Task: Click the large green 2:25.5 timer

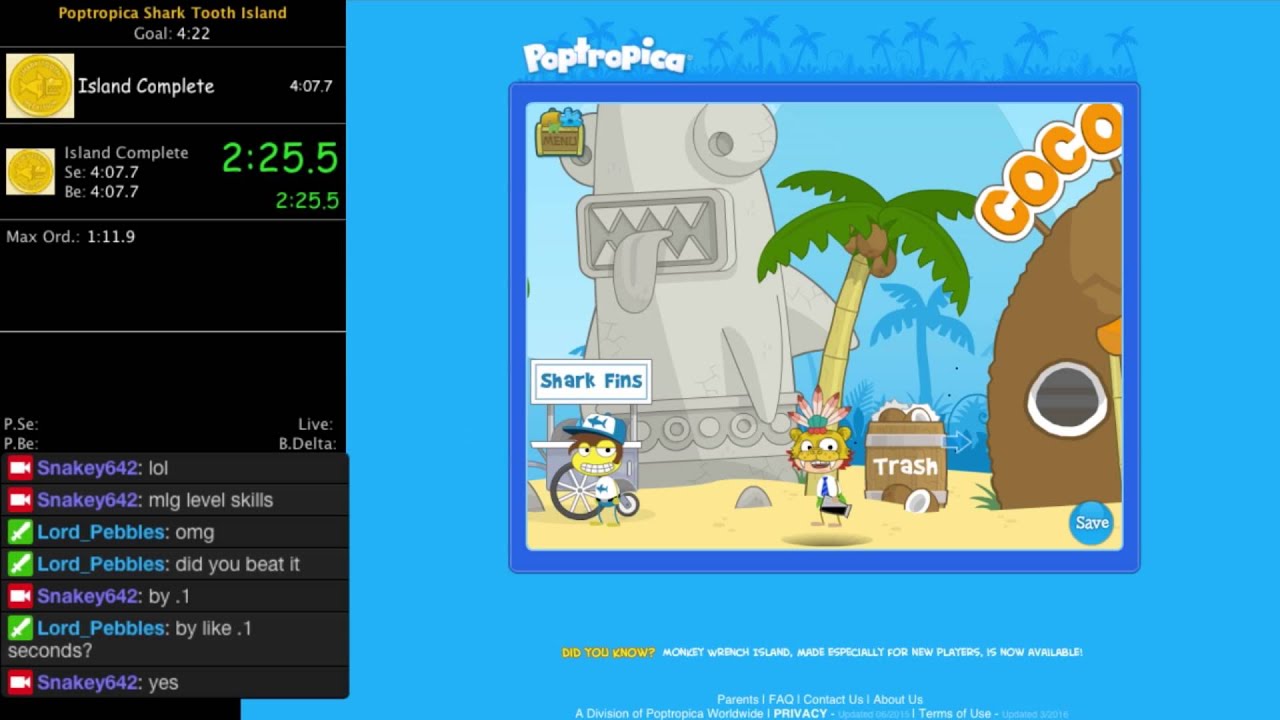Action: [280, 158]
